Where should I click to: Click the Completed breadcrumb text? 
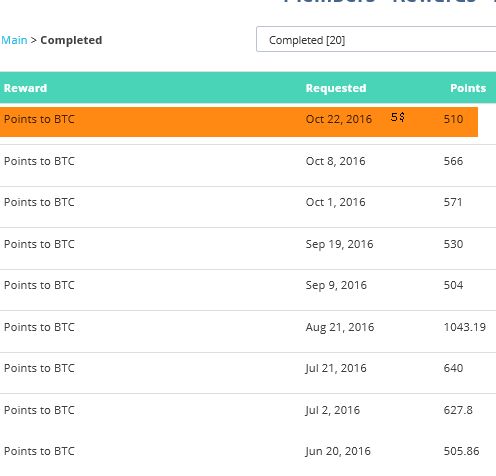[x=71, y=40]
